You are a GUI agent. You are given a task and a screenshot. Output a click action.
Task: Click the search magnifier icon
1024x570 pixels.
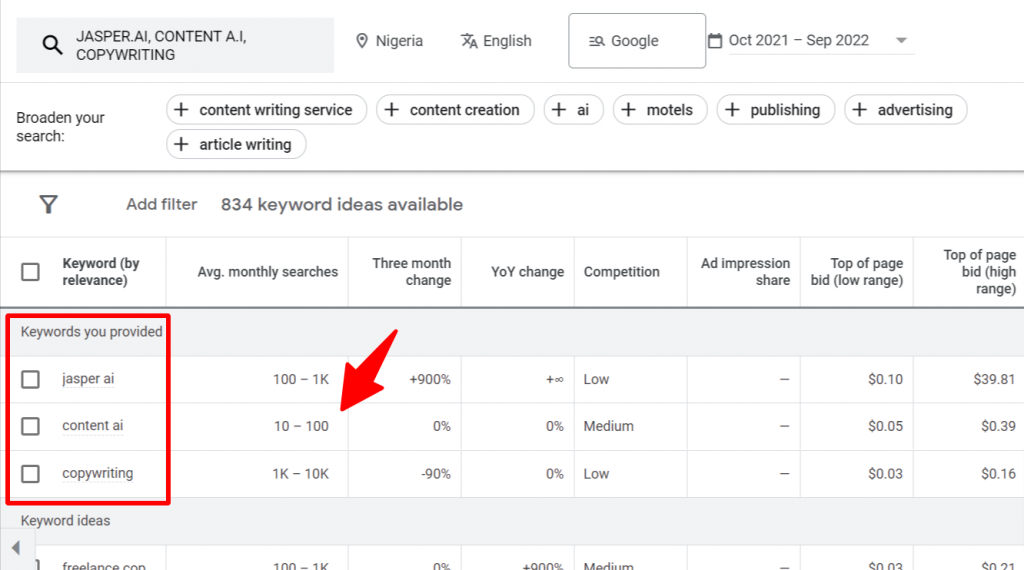click(x=52, y=45)
